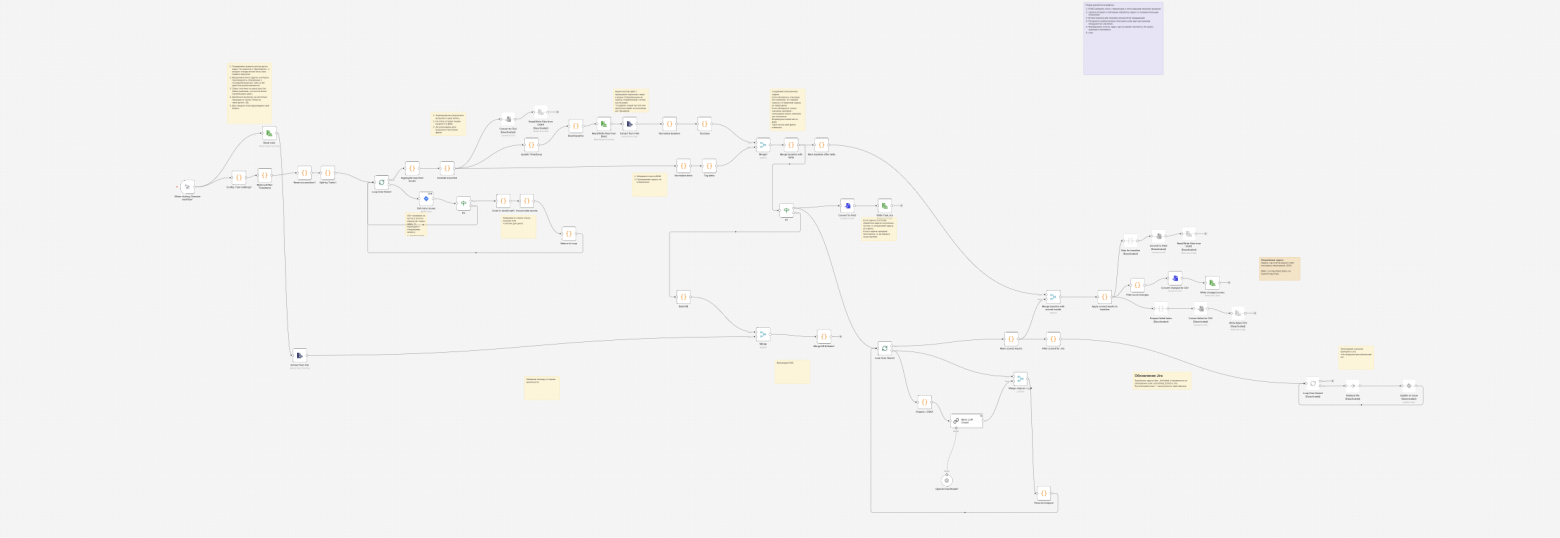Select the Code in JavaScript2 node
The width and height of the screenshot is (1560, 538).
pyautogui.click(x=504, y=201)
